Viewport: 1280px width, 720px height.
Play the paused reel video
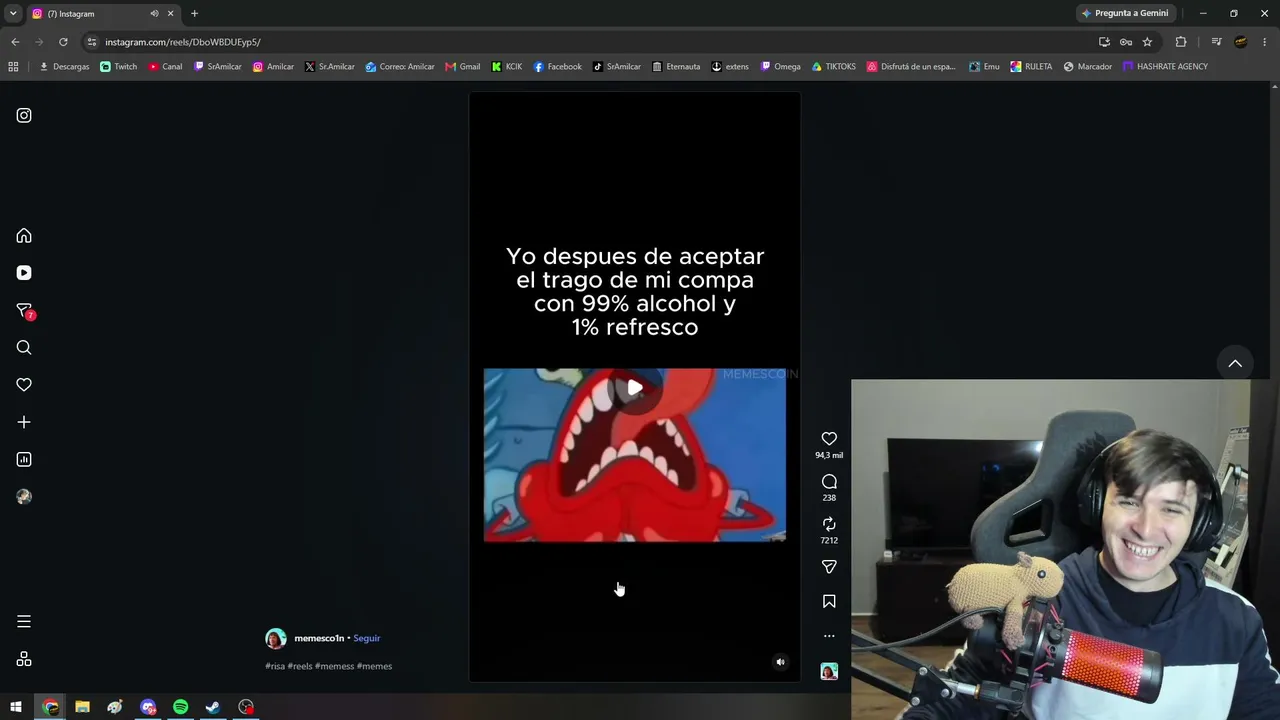click(x=635, y=387)
